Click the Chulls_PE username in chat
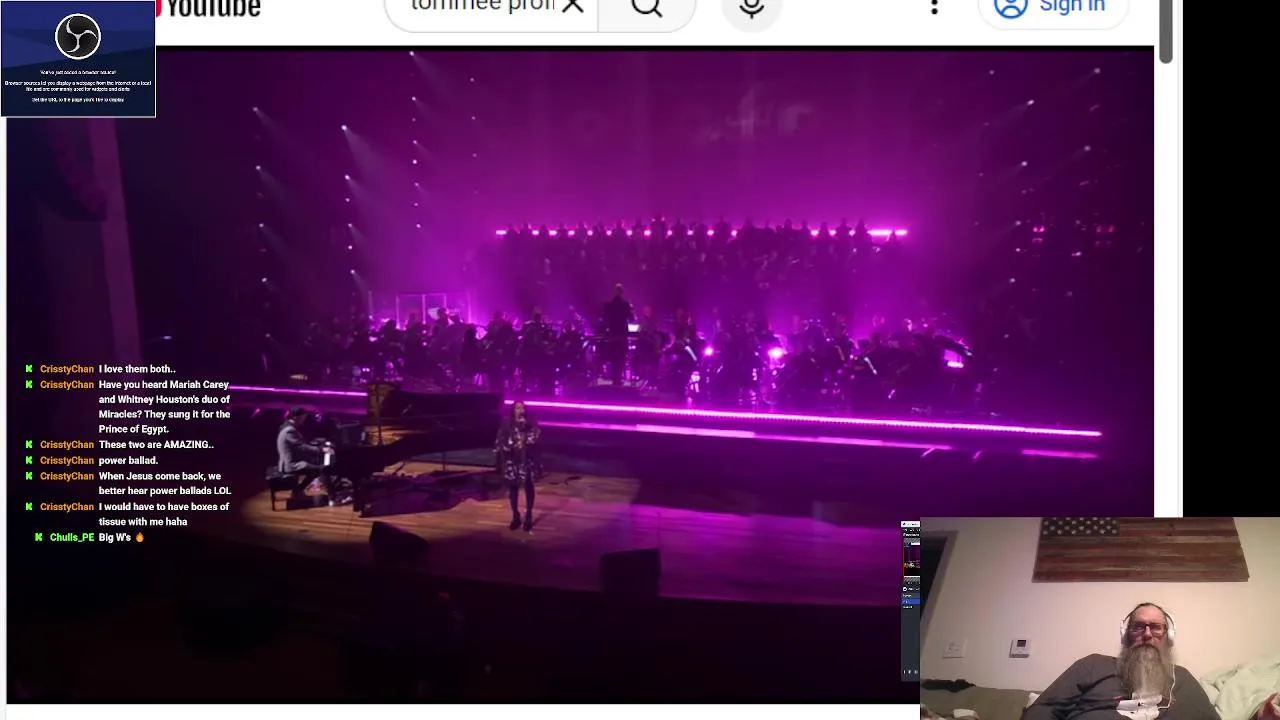Viewport: 1280px width, 720px height. pos(72,538)
